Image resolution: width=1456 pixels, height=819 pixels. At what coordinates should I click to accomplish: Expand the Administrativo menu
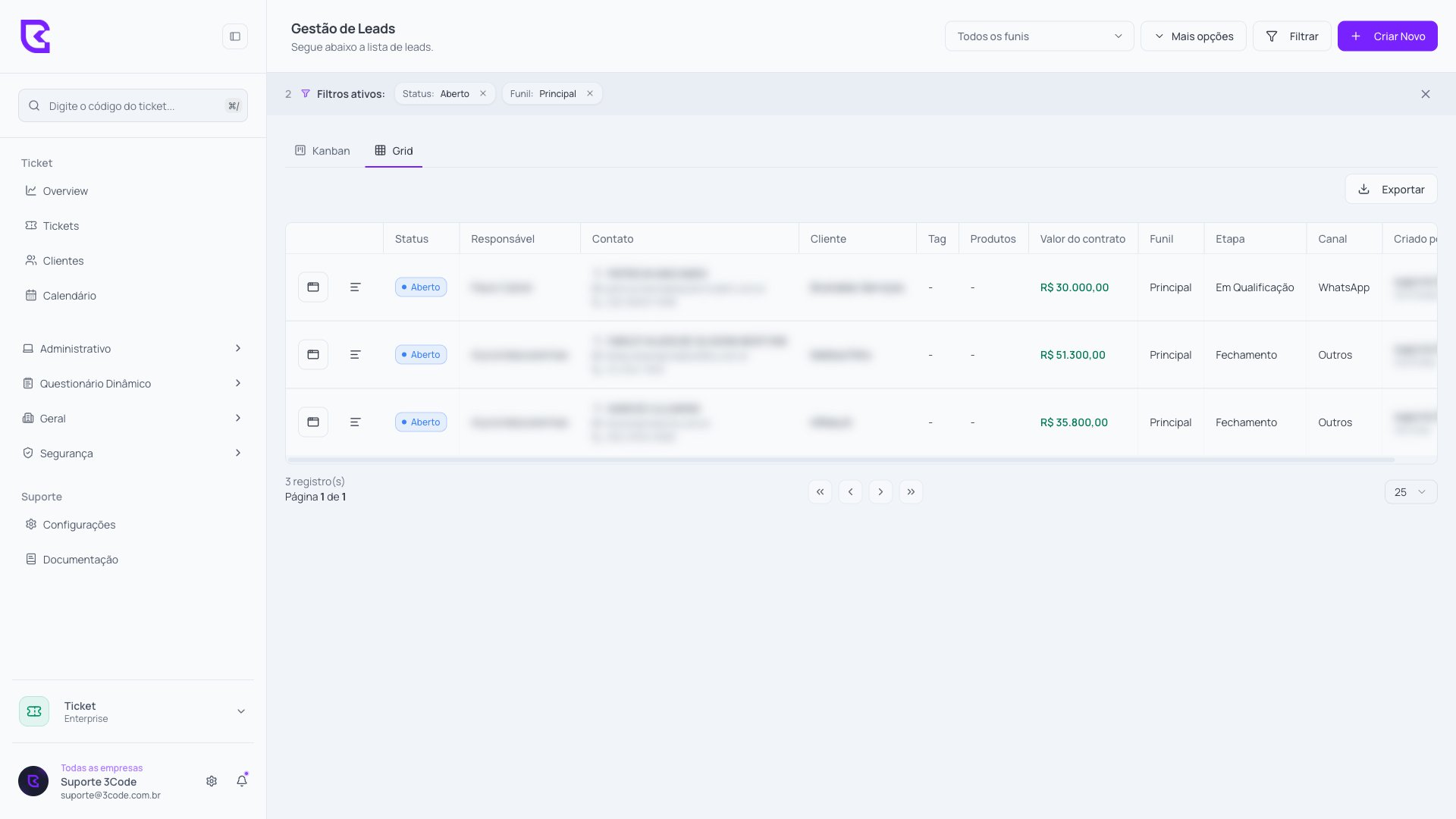point(133,349)
